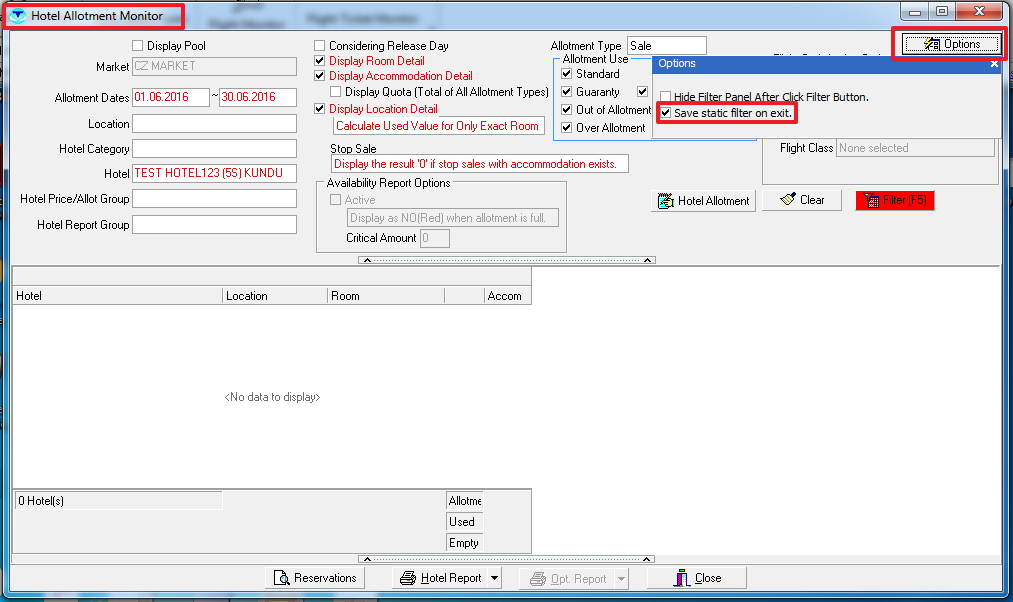Open the Hotel Report dropdown arrow
Viewport: 1013px width, 602px height.
point(495,578)
